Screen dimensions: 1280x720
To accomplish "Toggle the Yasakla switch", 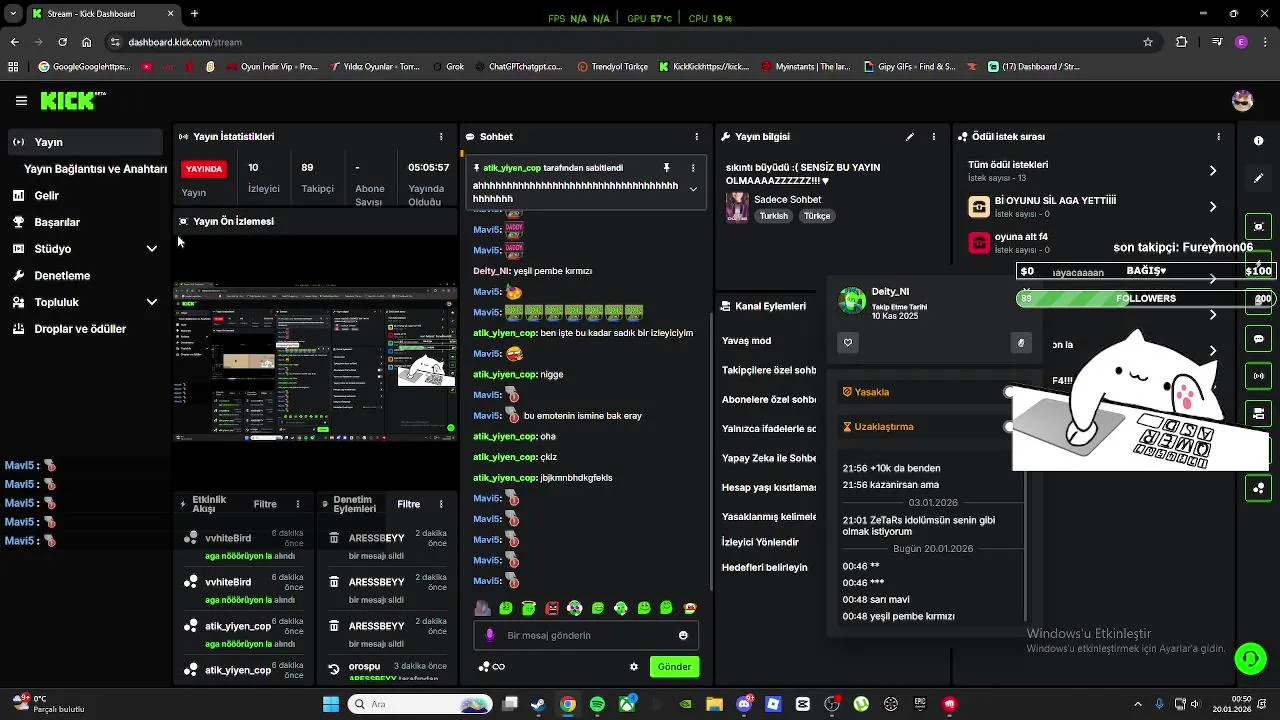I will click(x=1010, y=392).
